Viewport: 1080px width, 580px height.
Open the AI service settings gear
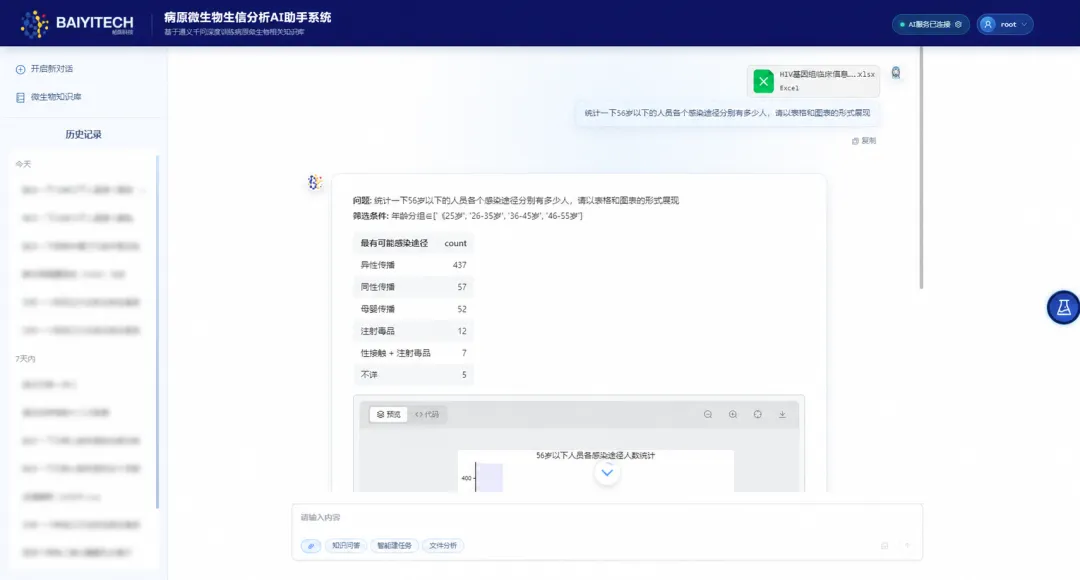coord(958,24)
